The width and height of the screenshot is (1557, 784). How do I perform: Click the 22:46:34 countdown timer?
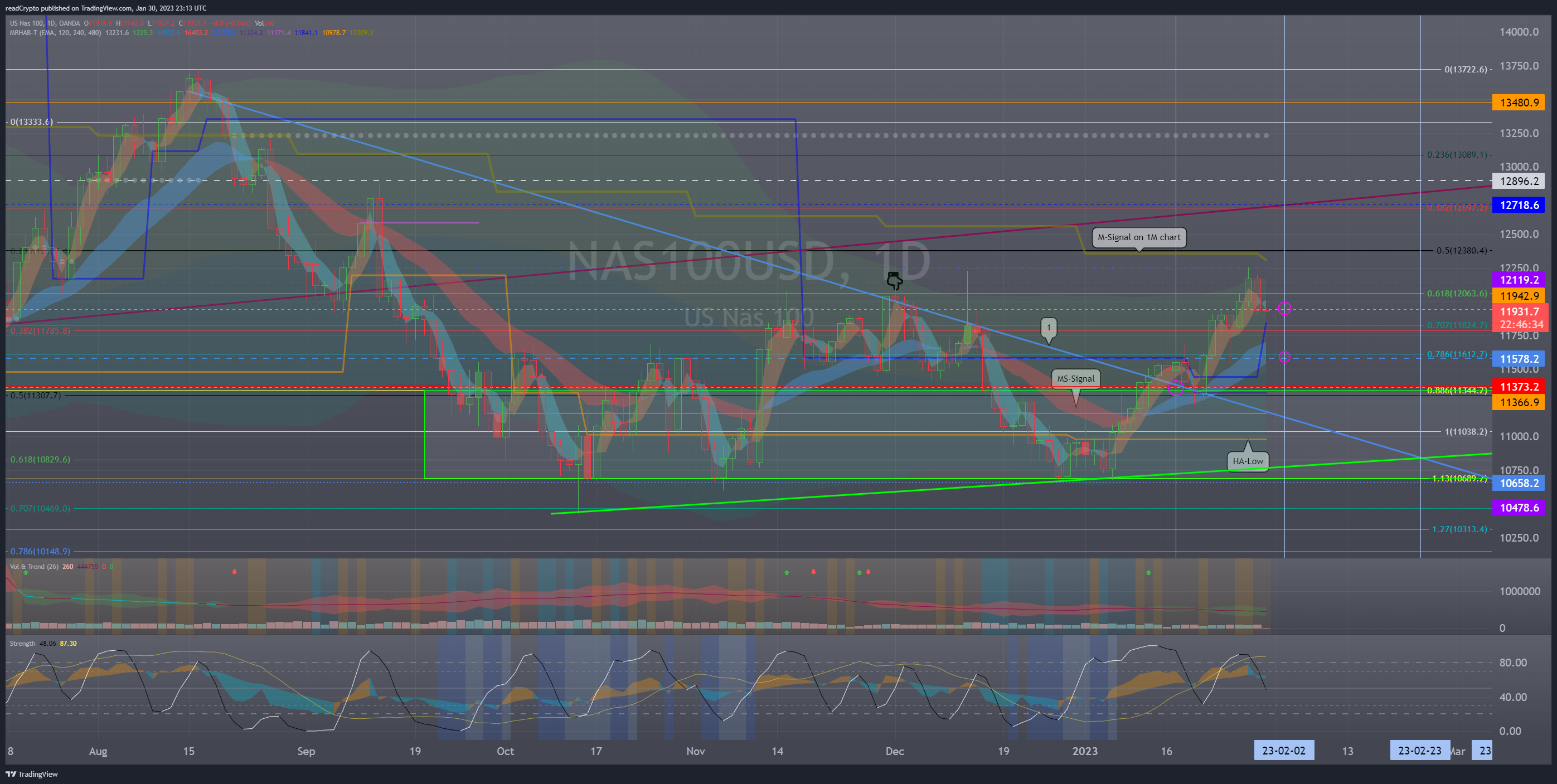point(1521,324)
